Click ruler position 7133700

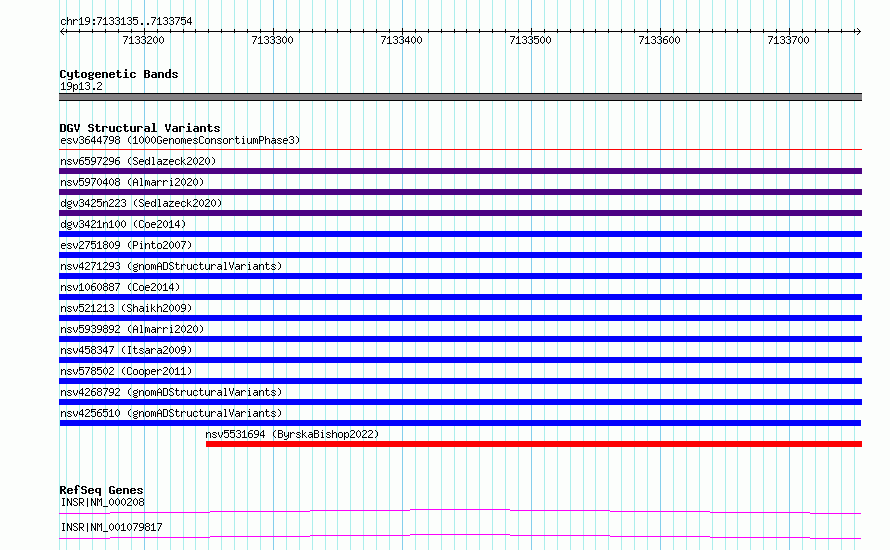pyautogui.click(x=788, y=40)
